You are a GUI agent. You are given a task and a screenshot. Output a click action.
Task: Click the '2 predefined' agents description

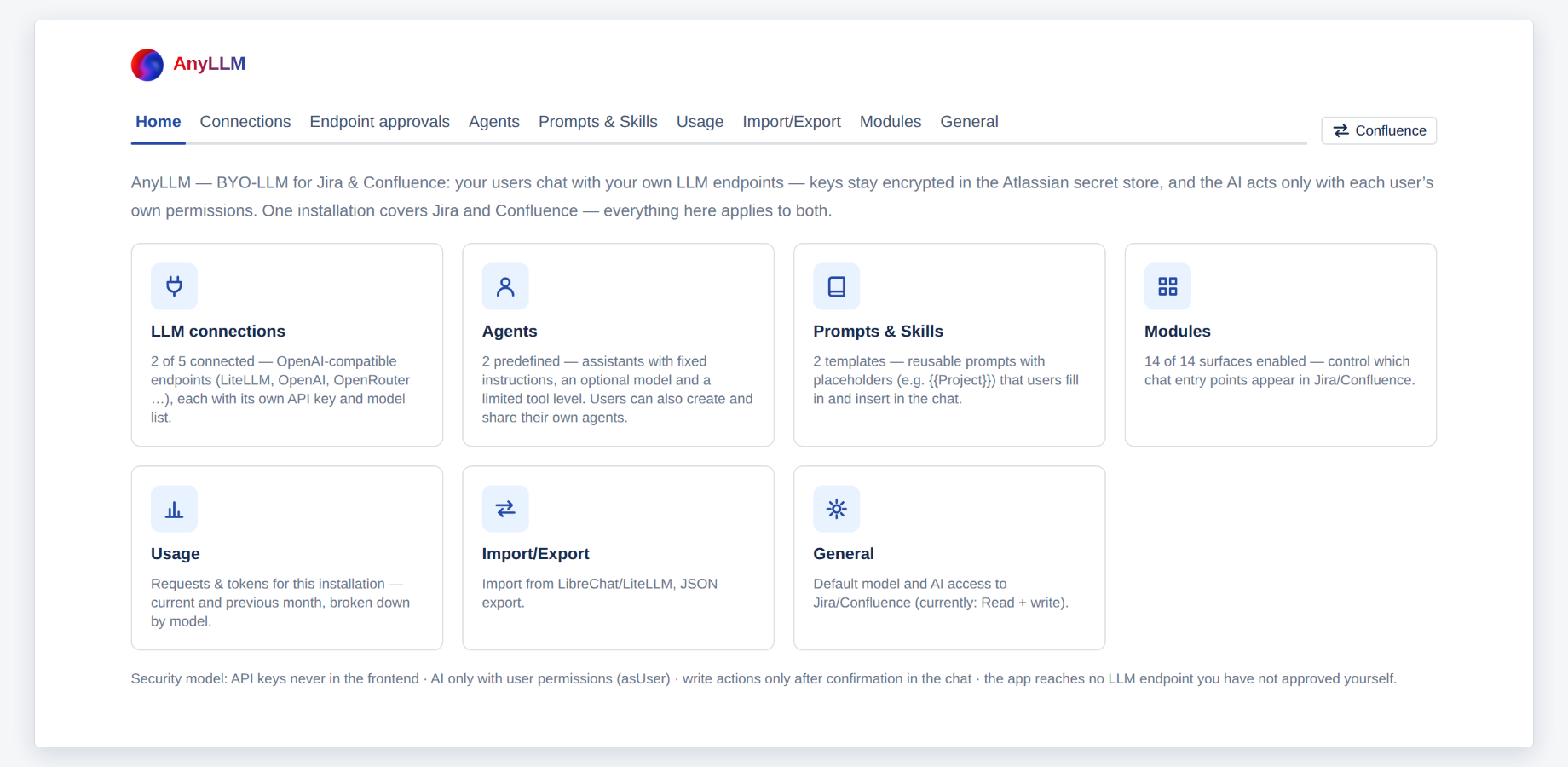click(618, 389)
